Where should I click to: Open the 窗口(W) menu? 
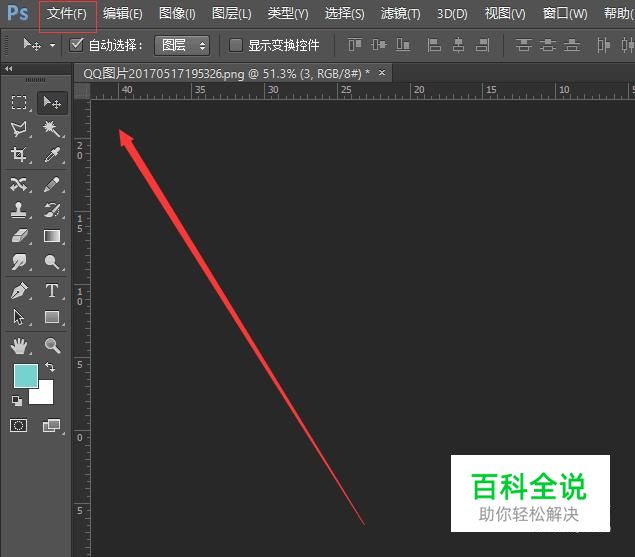[x=565, y=14]
